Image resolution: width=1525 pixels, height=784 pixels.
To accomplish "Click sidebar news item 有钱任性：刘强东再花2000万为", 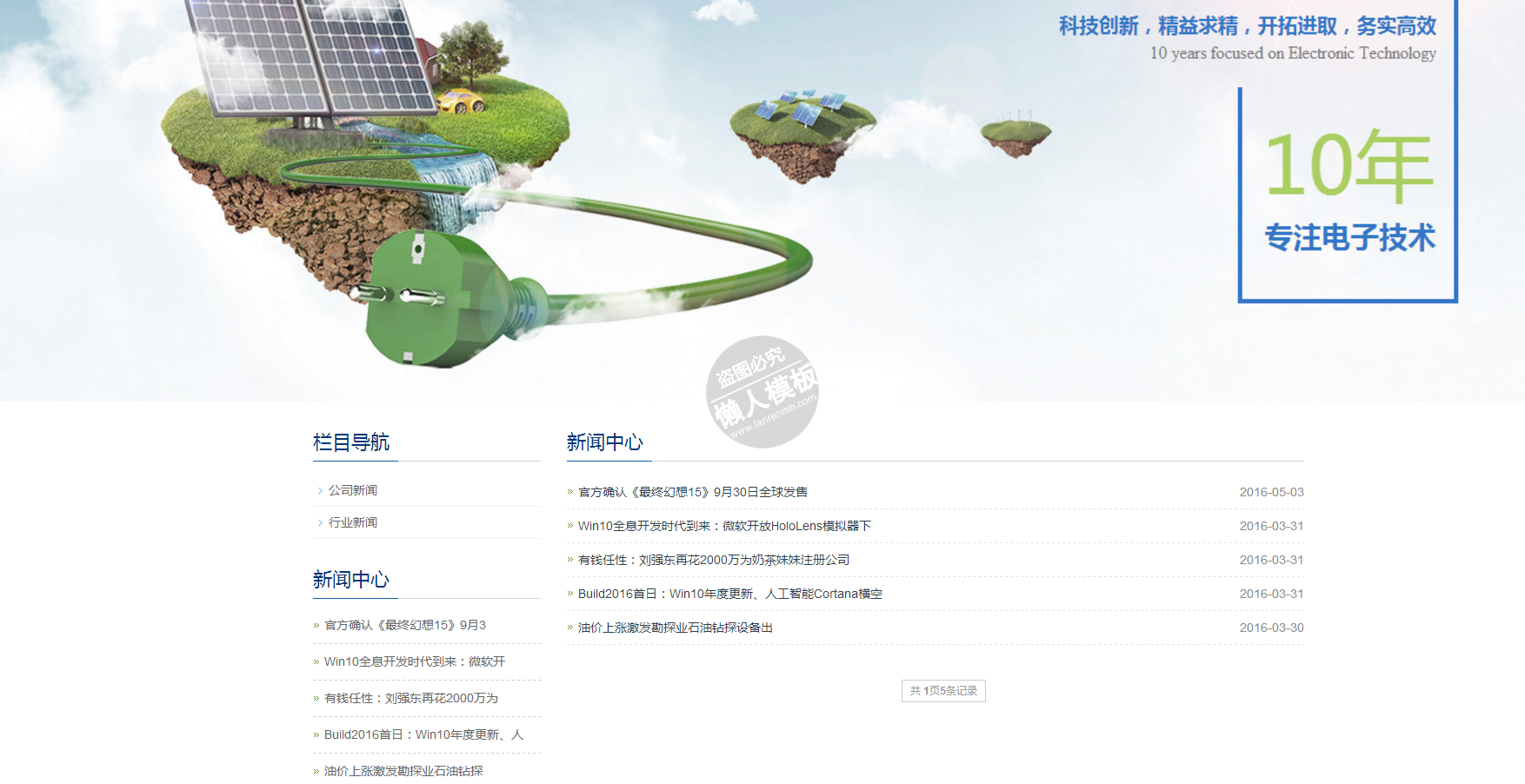I will [411, 698].
